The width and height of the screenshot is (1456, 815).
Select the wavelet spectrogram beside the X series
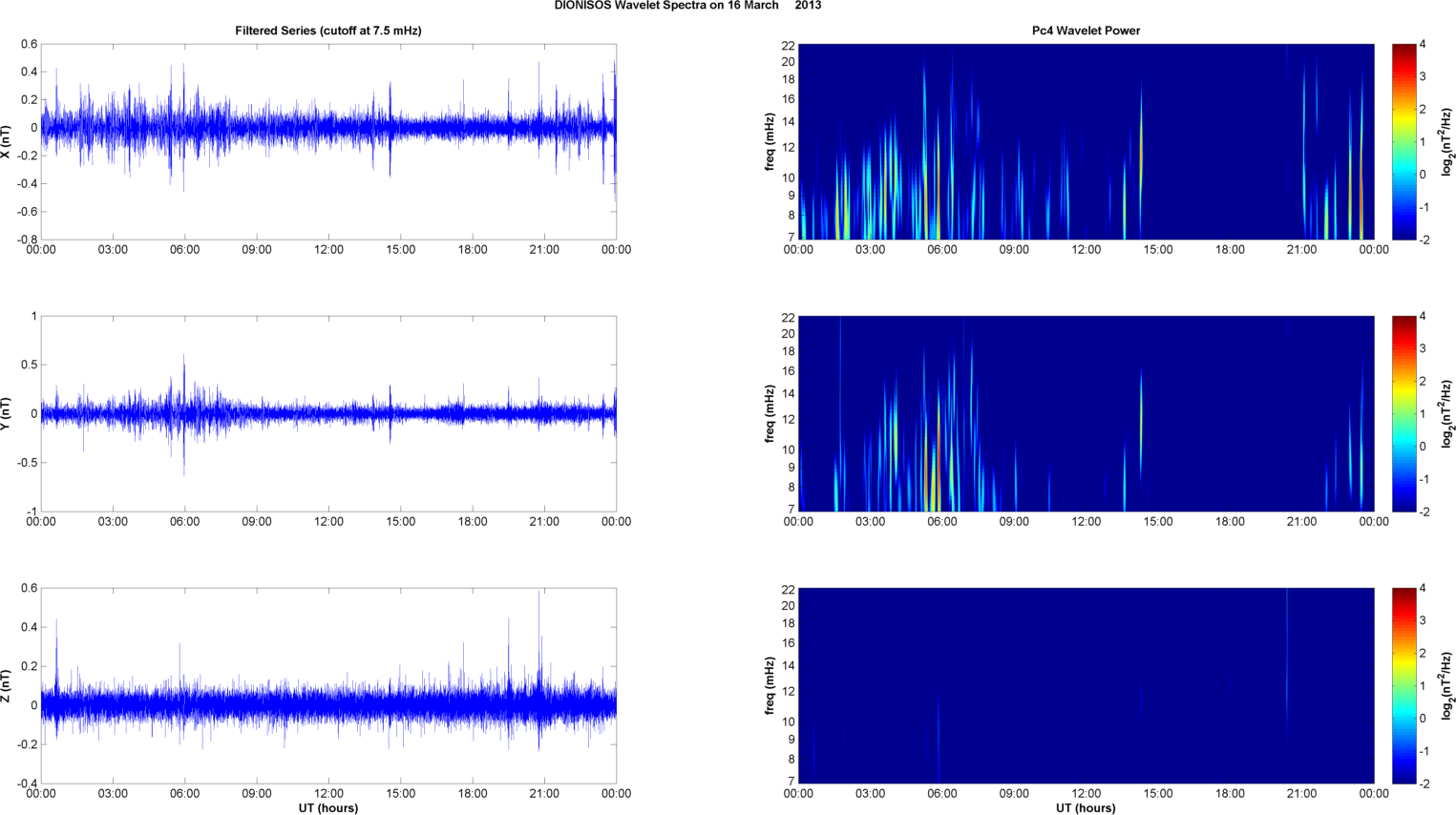click(1086, 142)
